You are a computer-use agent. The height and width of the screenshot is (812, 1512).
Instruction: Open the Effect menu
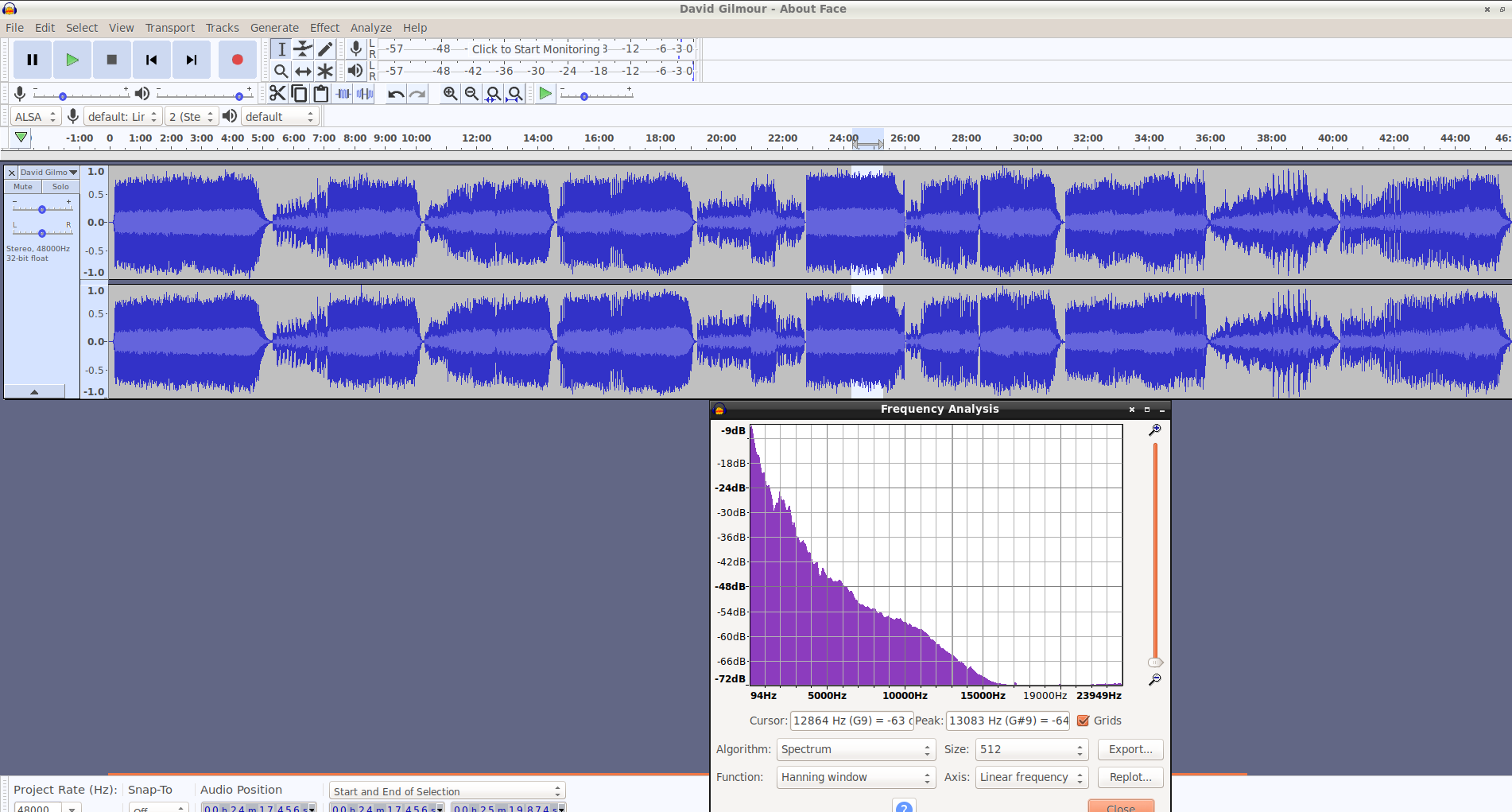pos(324,28)
